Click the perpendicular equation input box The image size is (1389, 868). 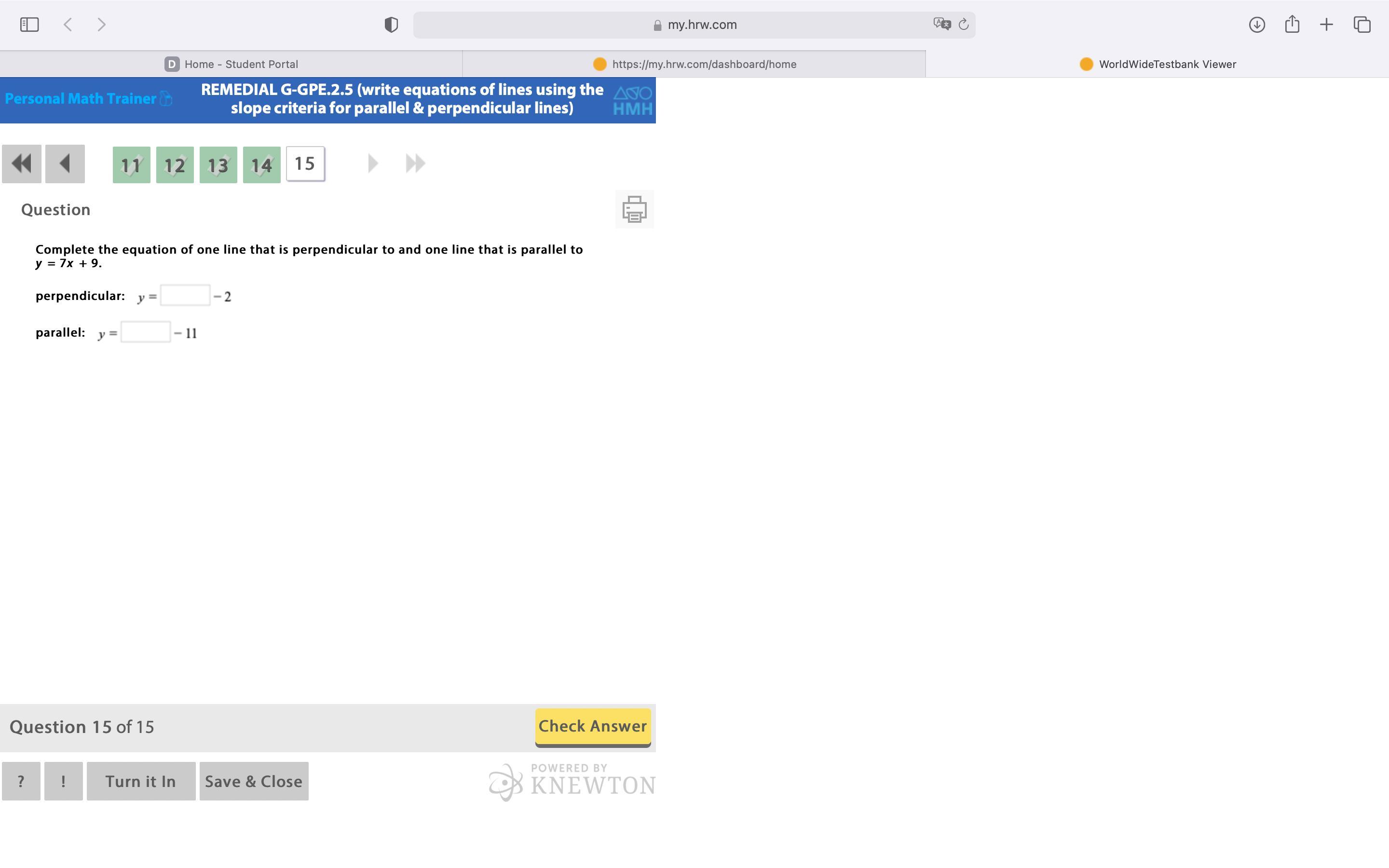pyautogui.click(x=185, y=296)
